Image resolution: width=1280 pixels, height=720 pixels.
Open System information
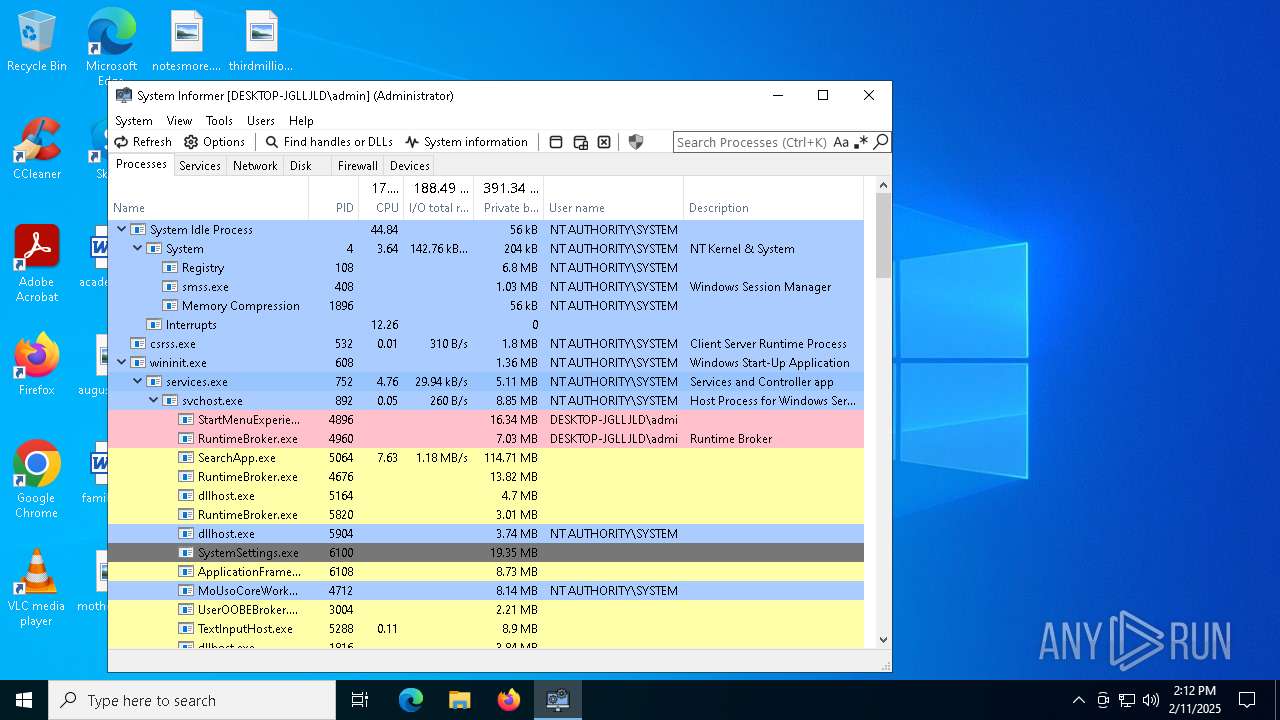tap(466, 142)
